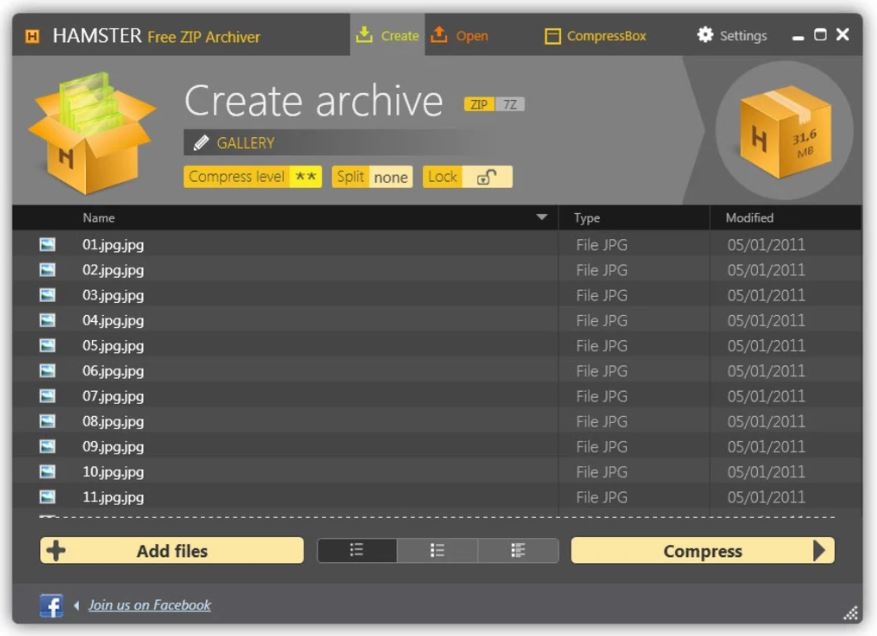Click the Add files button
The image size is (877, 636).
[172, 551]
